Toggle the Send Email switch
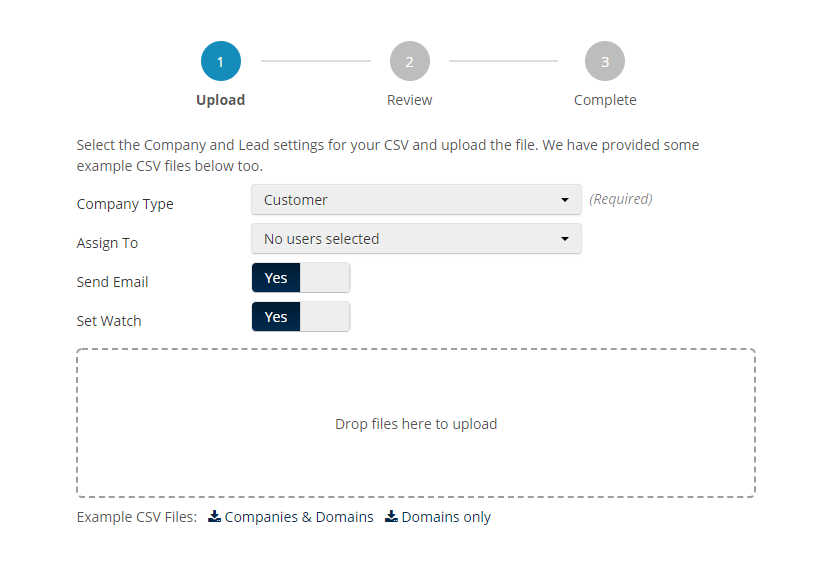Image resolution: width=828 pixels, height=565 pixels. (x=300, y=278)
